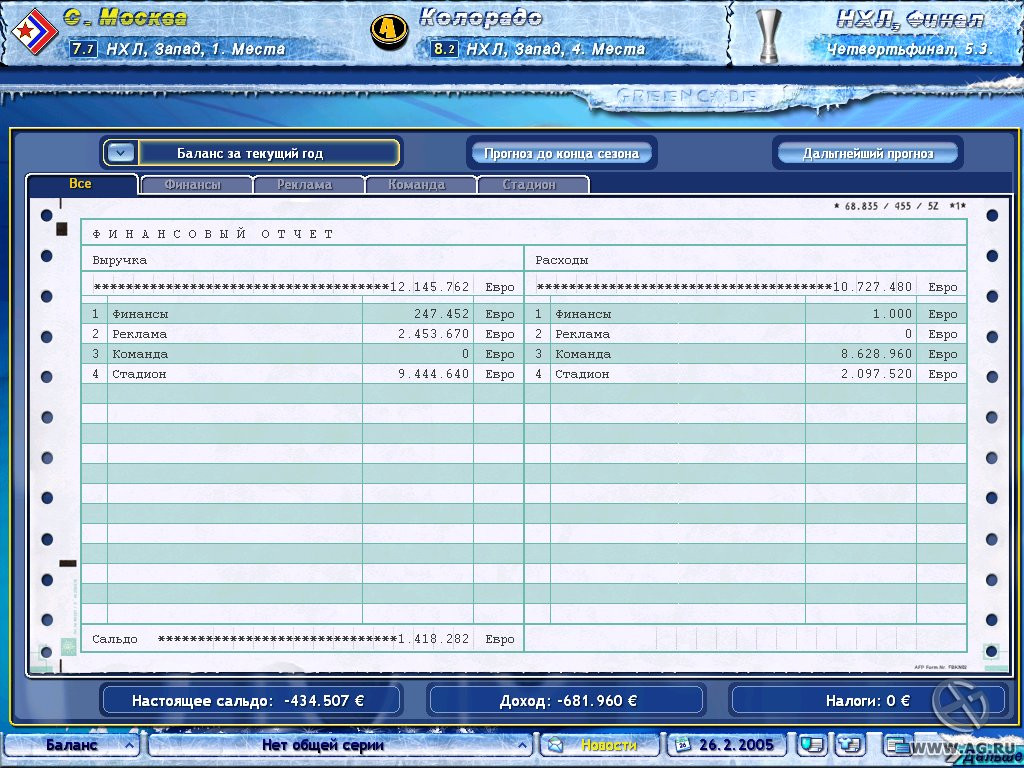Click 'Четвертьфинал, 5.3.' text

[x=909, y=48]
